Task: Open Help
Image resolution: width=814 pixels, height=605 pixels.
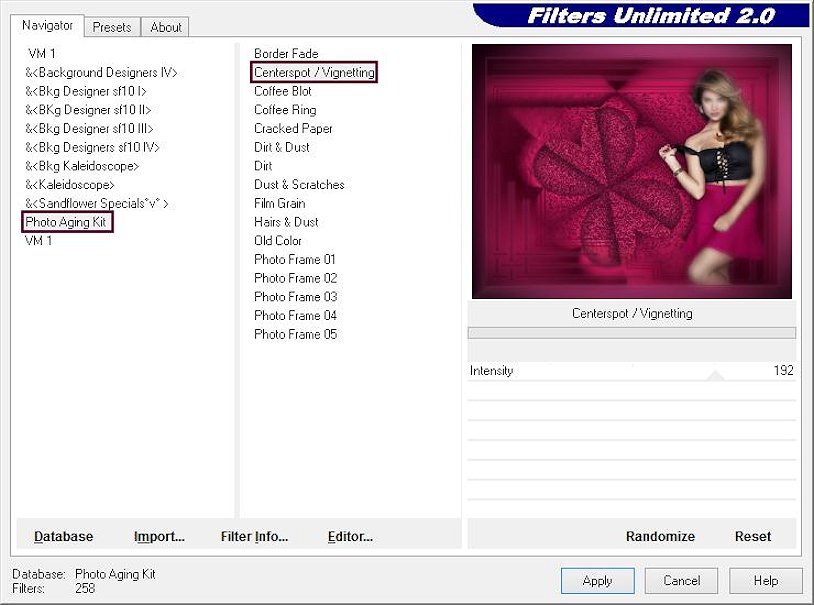Action: pyautogui.click(x=766, y=581)
